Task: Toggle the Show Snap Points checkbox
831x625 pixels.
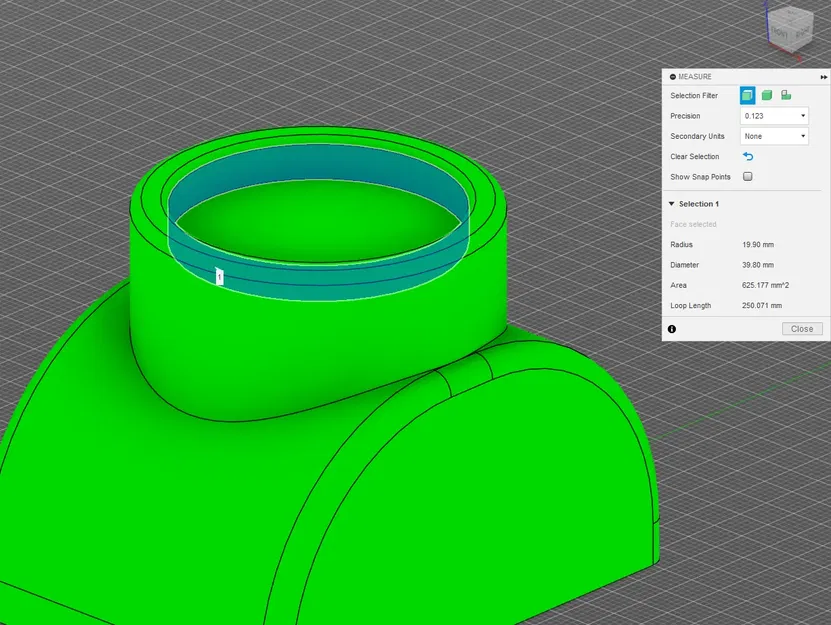Action: pyautogui.click(x=748, y=176)
